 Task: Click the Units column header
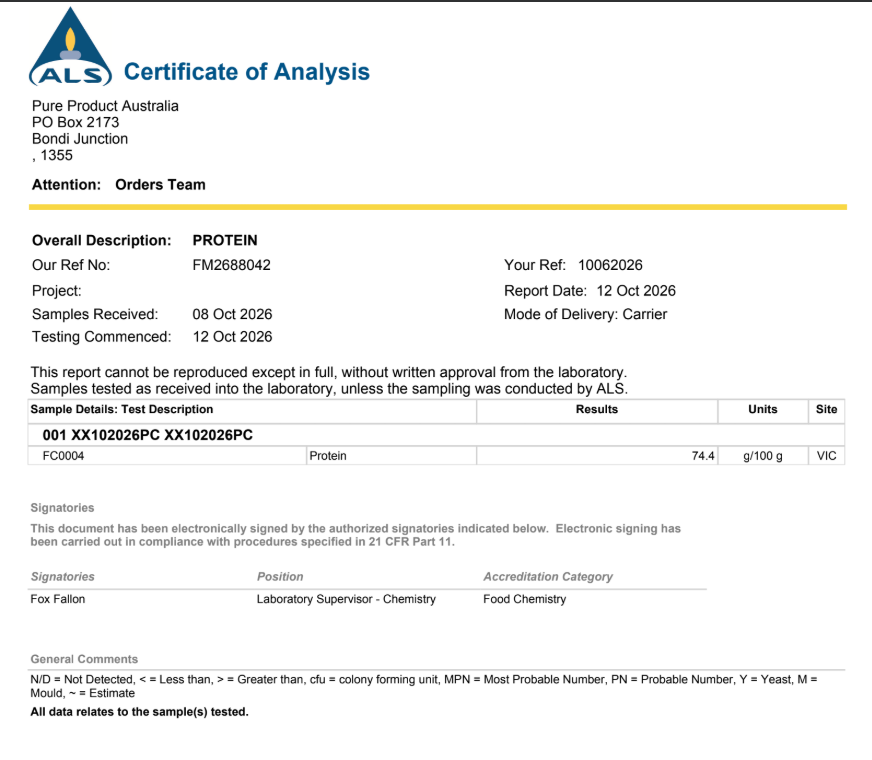pyautogui.click(x=762, y=409)
